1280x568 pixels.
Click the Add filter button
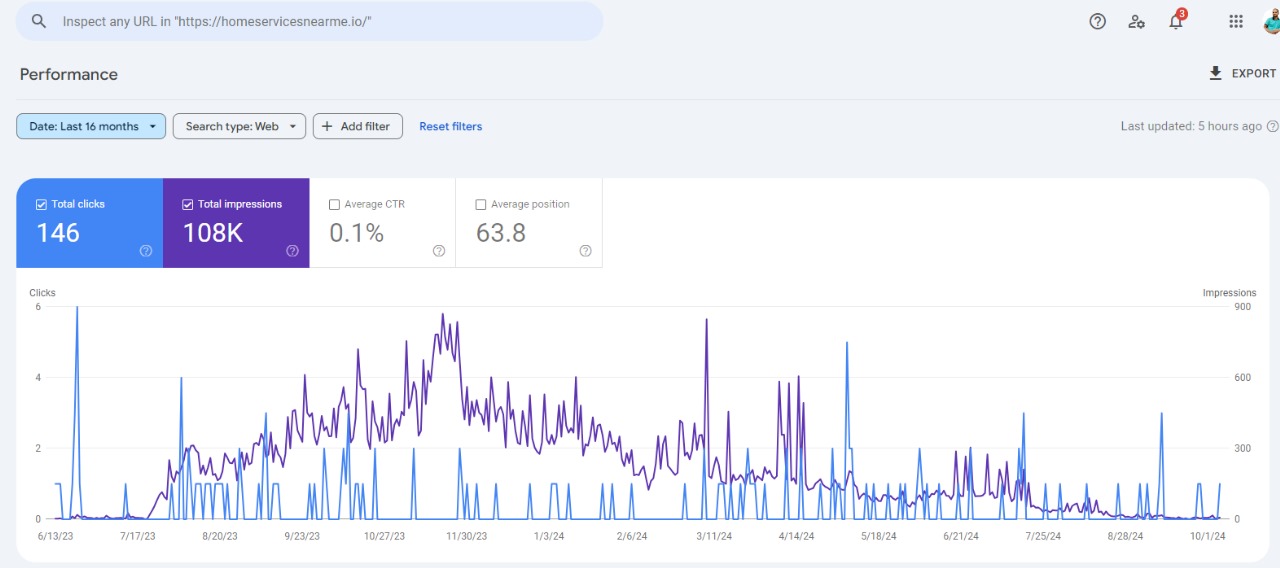point(357,126)
